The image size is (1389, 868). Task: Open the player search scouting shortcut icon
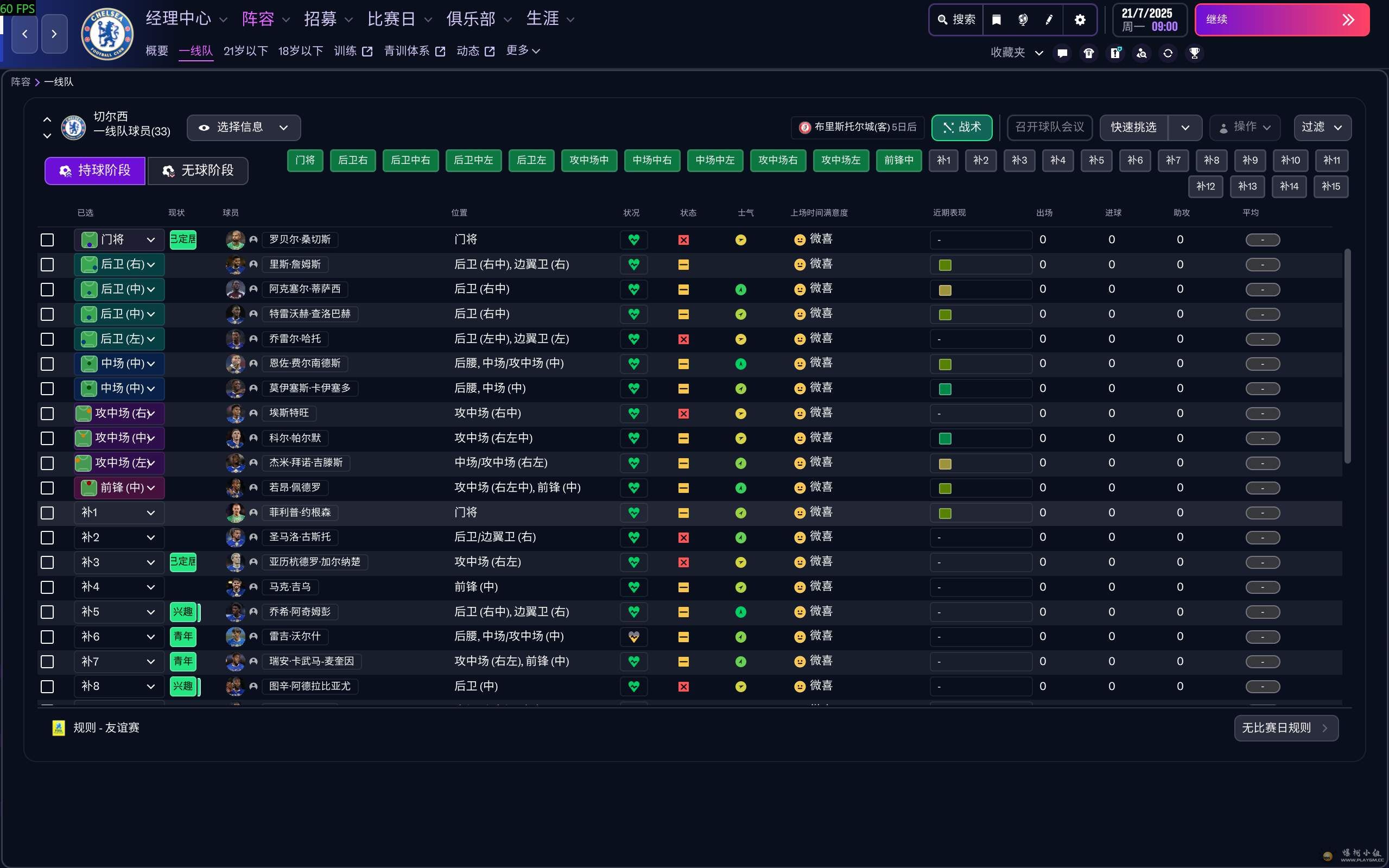click(x=1141, y=53)
